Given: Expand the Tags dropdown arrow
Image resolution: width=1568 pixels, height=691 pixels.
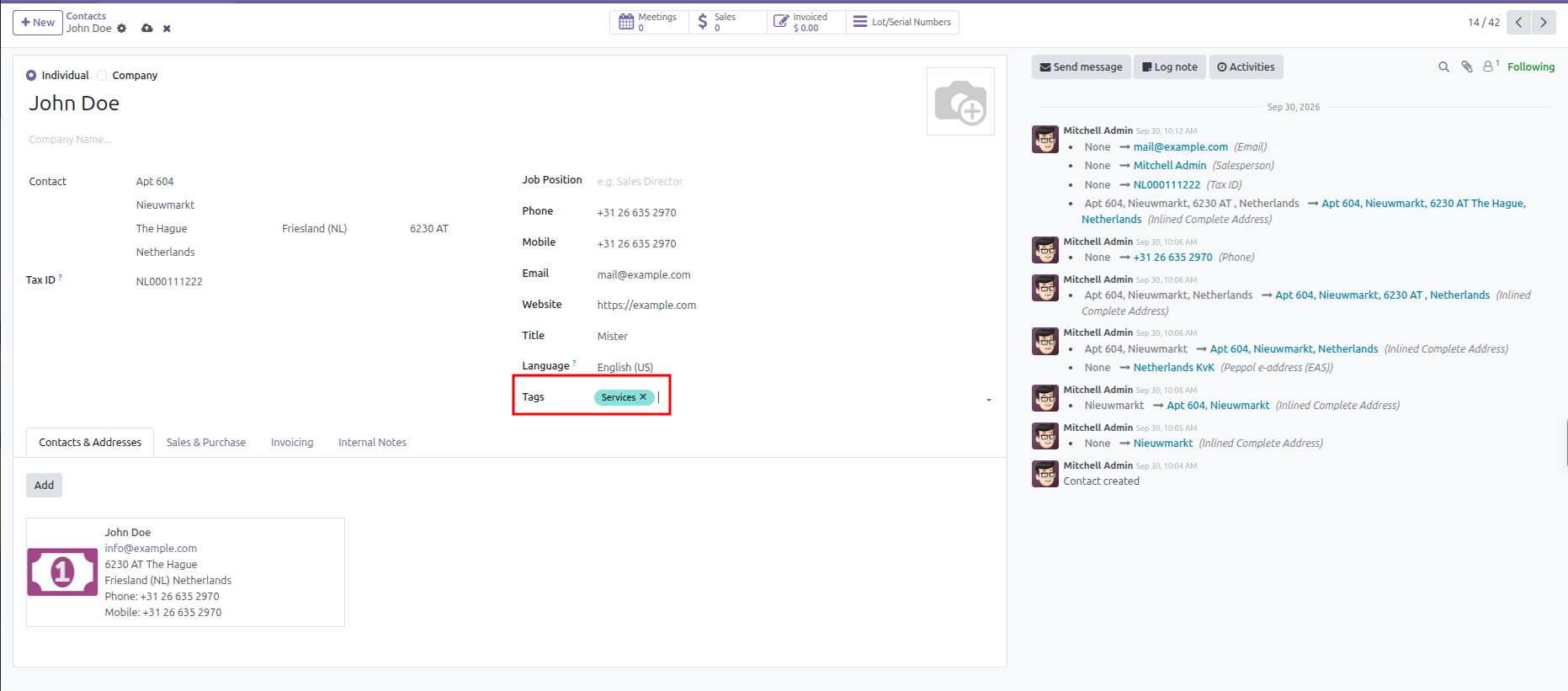Looking at the screenshot, I should [989, 400].
